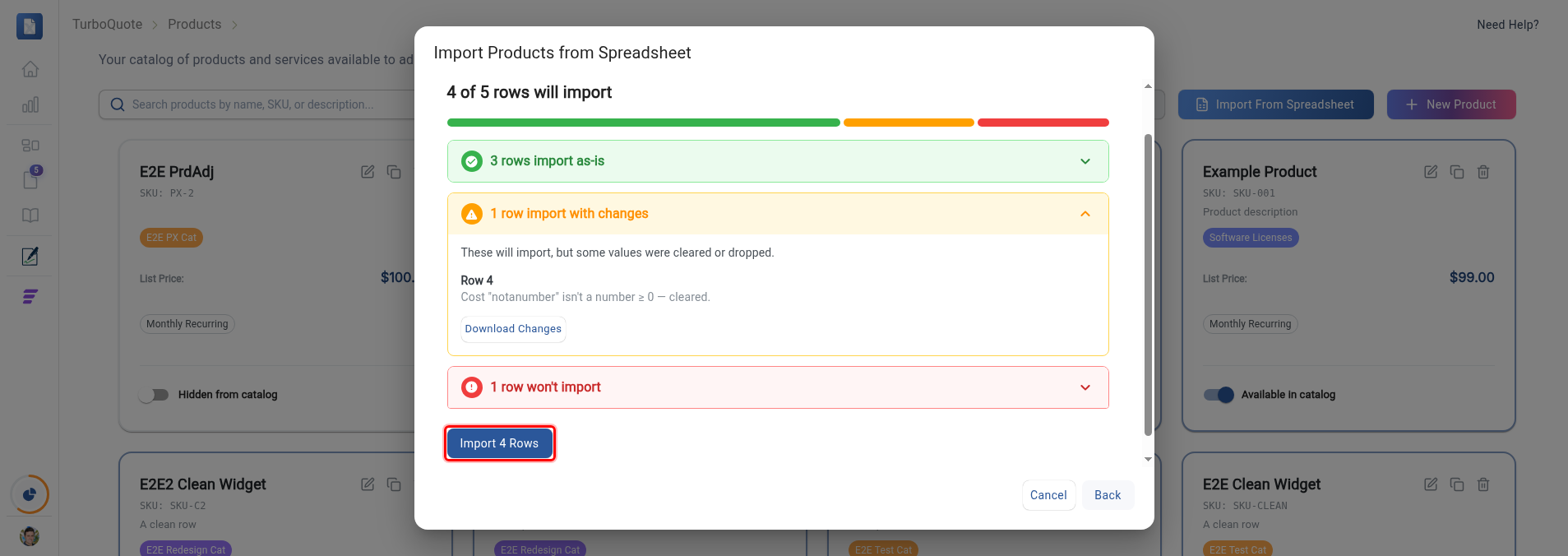Toggle the Hidden from catalog switch
Image resolution: width=1568 pixels, height=556 pixels.
point(154,395)
